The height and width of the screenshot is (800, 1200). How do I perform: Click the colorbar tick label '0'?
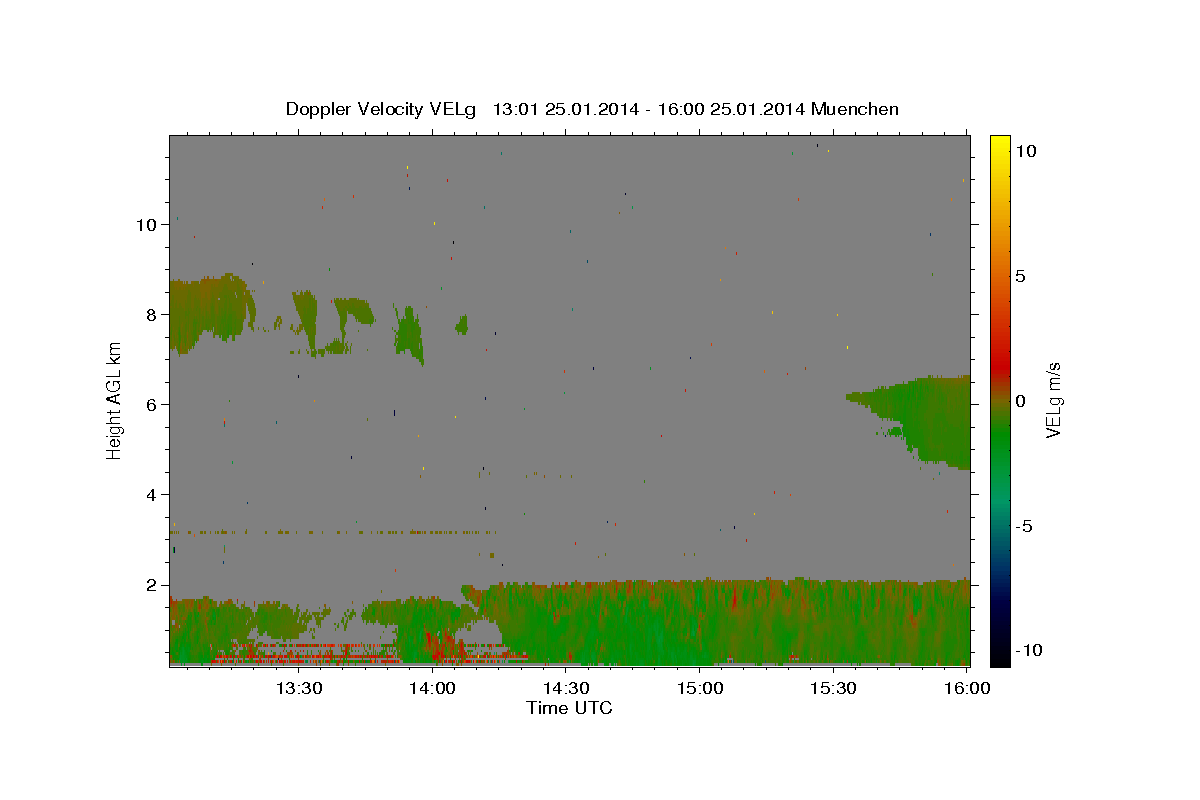point(1020,401)
